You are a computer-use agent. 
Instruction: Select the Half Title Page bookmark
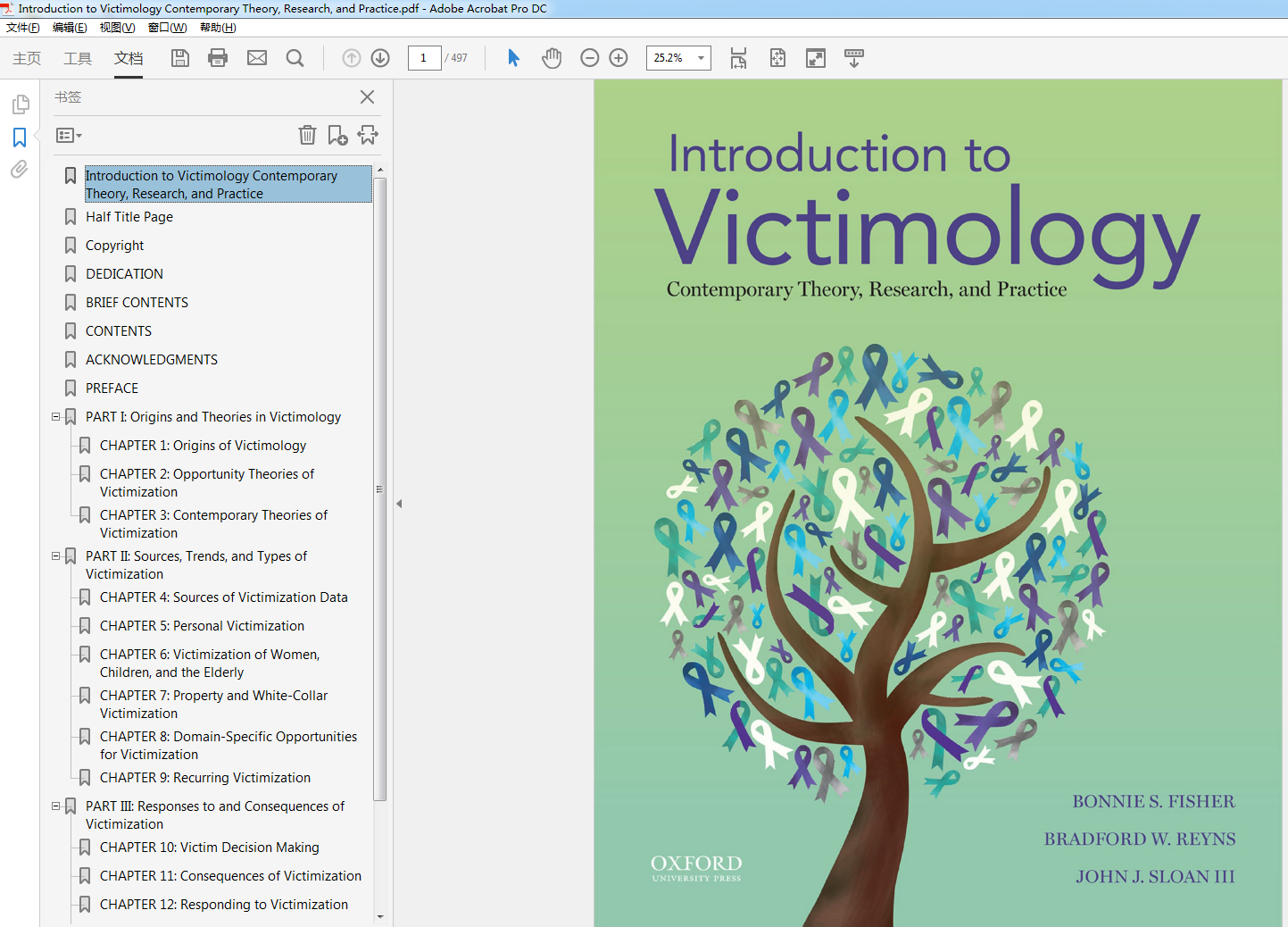129,217
